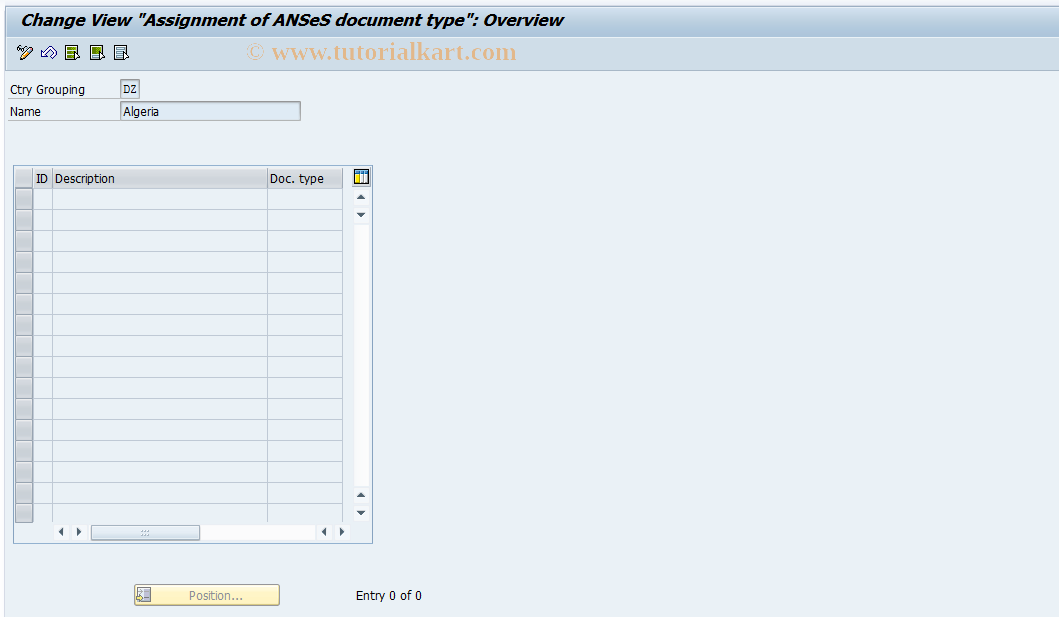Click the 'Entry 0 of 0' text

[388, 595]
